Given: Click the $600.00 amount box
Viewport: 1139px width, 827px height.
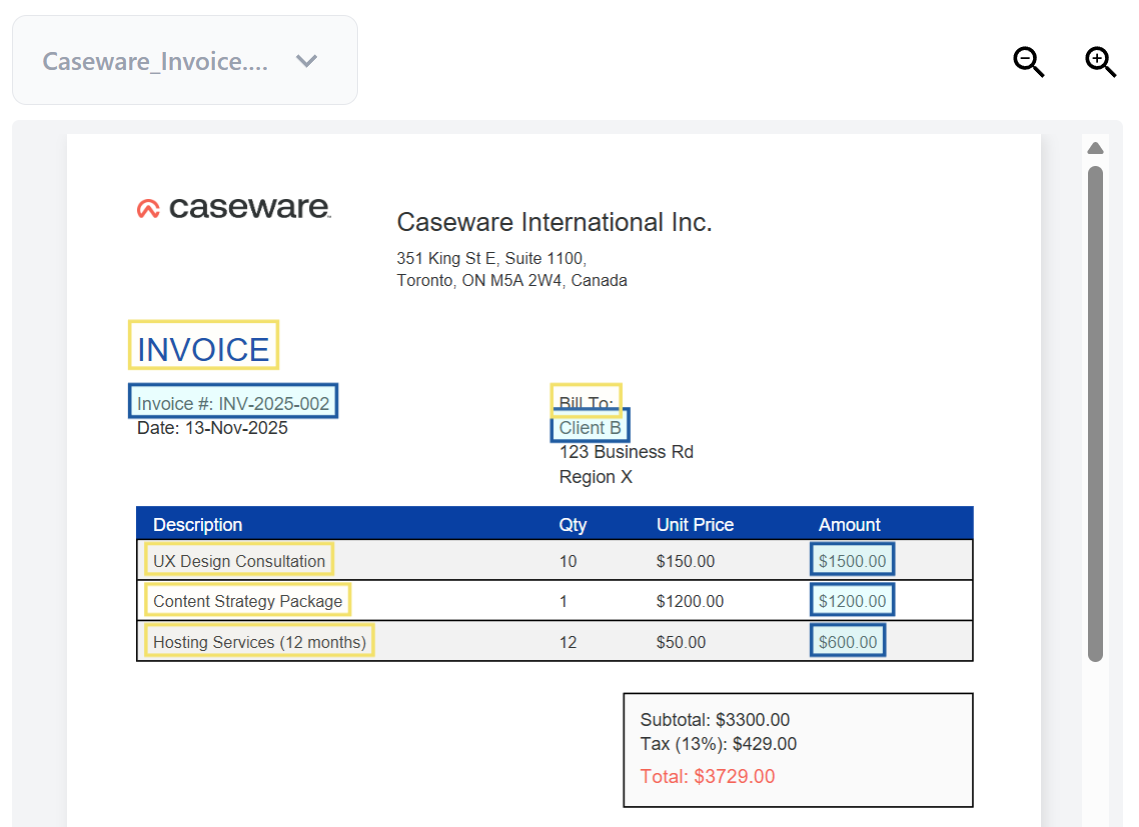Looking at the screenshot, I should click(847, 641).
